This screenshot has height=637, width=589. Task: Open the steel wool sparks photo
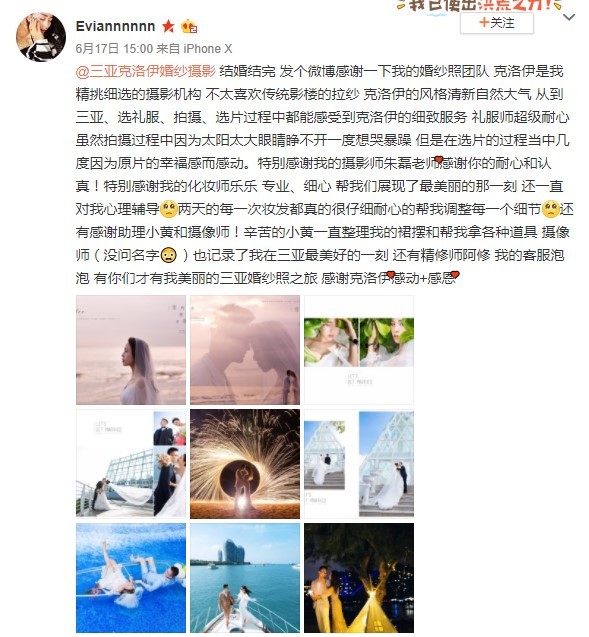(x=245, y=464)
